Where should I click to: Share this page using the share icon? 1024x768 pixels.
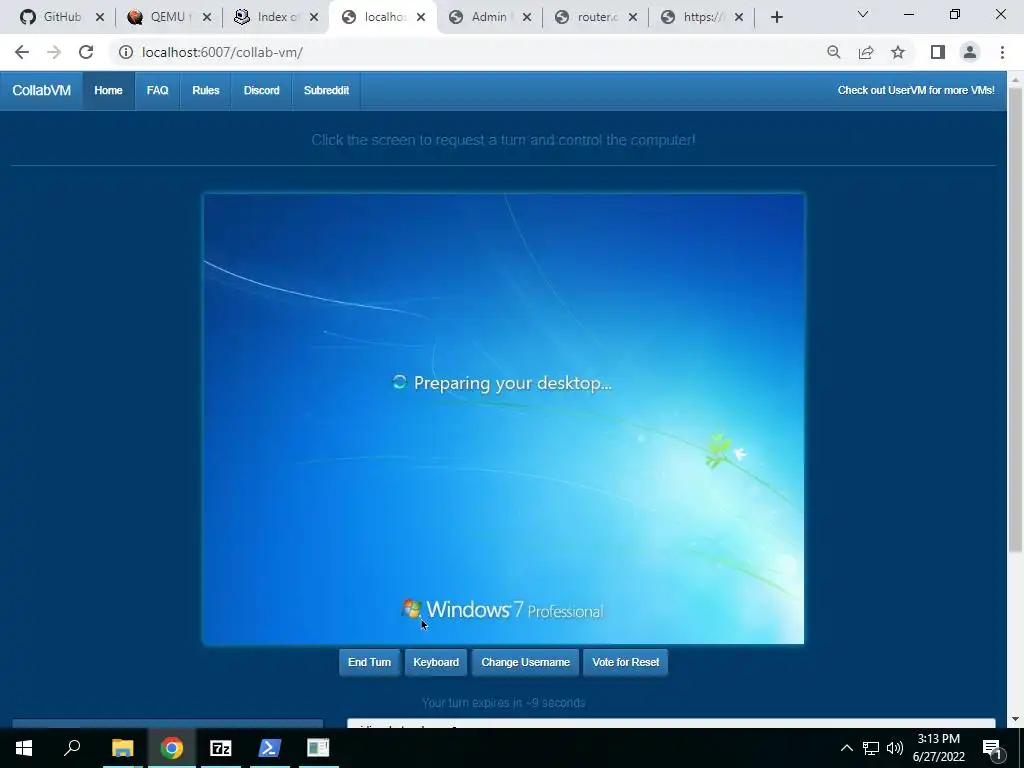[866, 52]
